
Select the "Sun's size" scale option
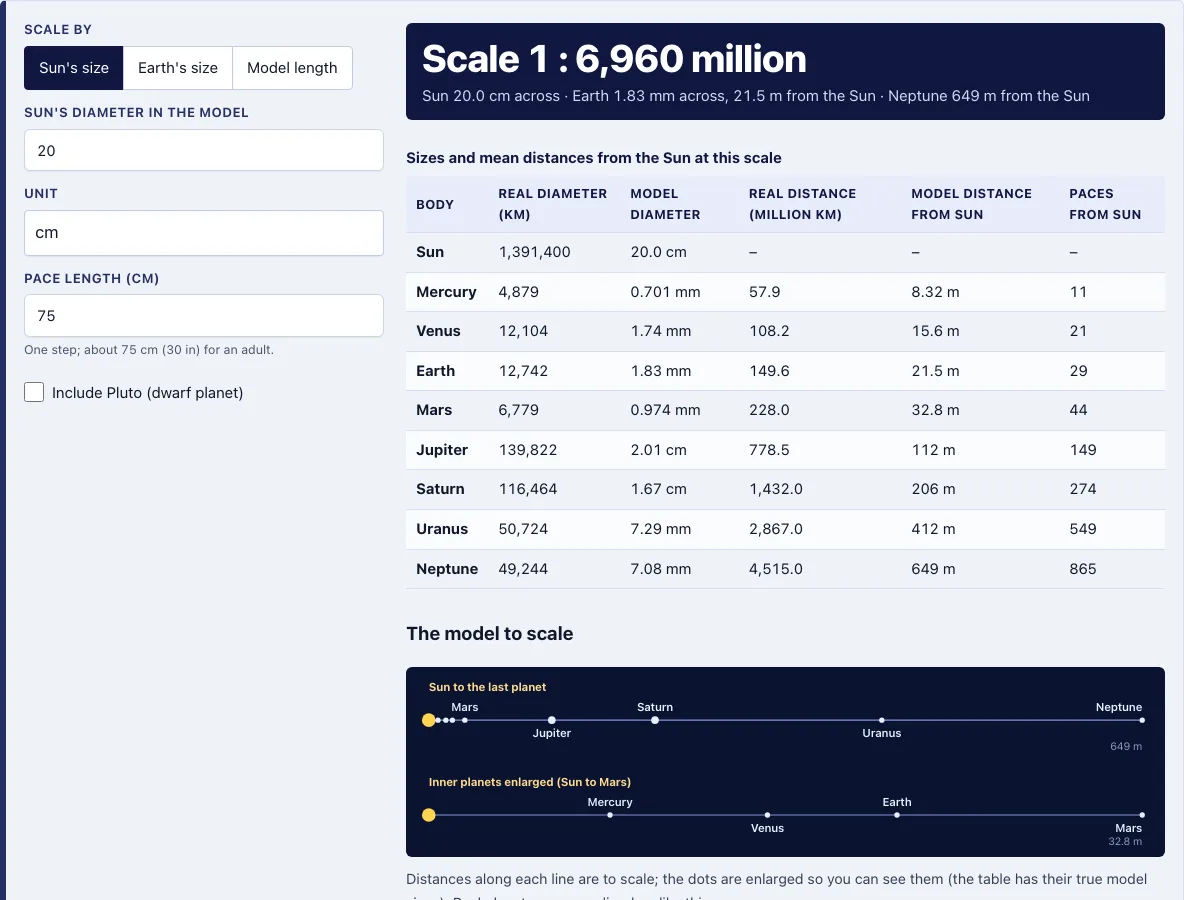tap(74, 68)
